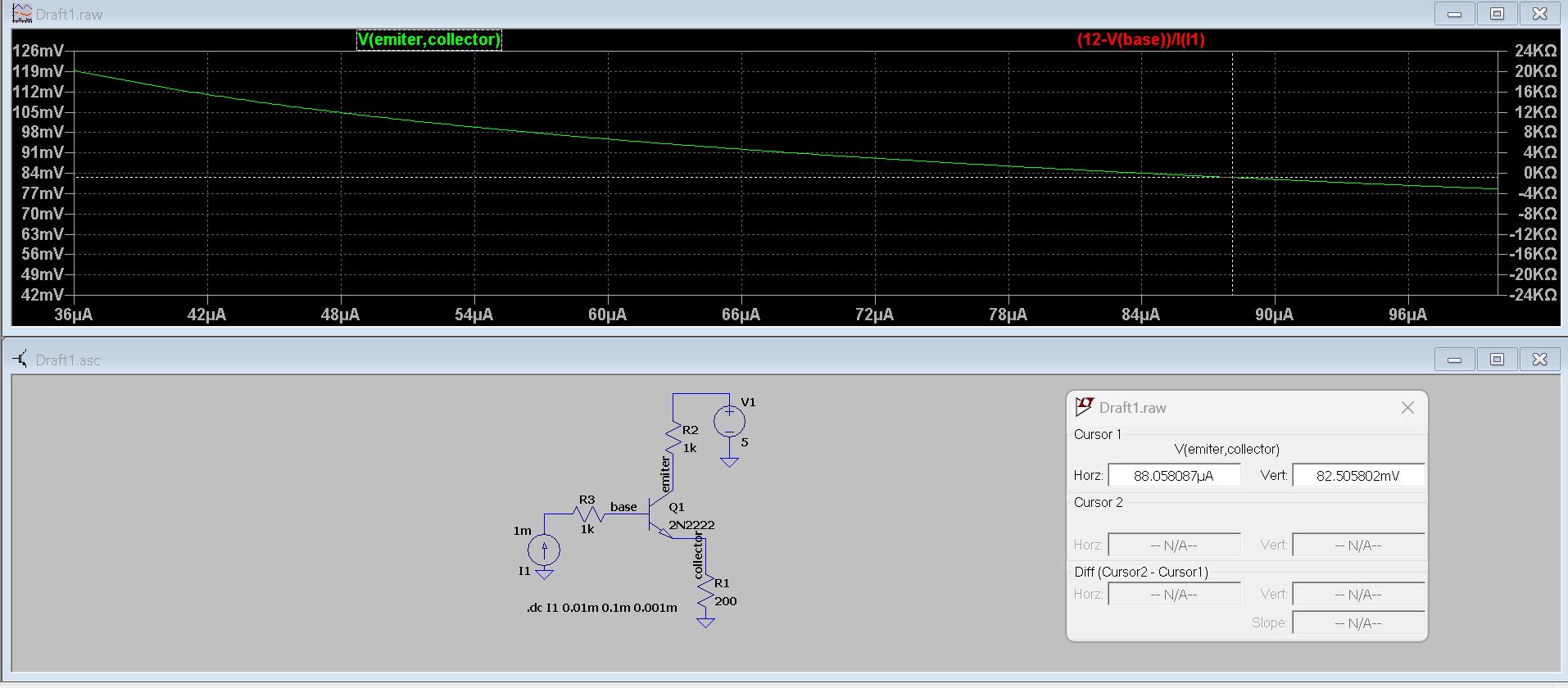Select resistor R2 symbol
The height and width of the screenshot is (688, 1568).
coord(673,438)
